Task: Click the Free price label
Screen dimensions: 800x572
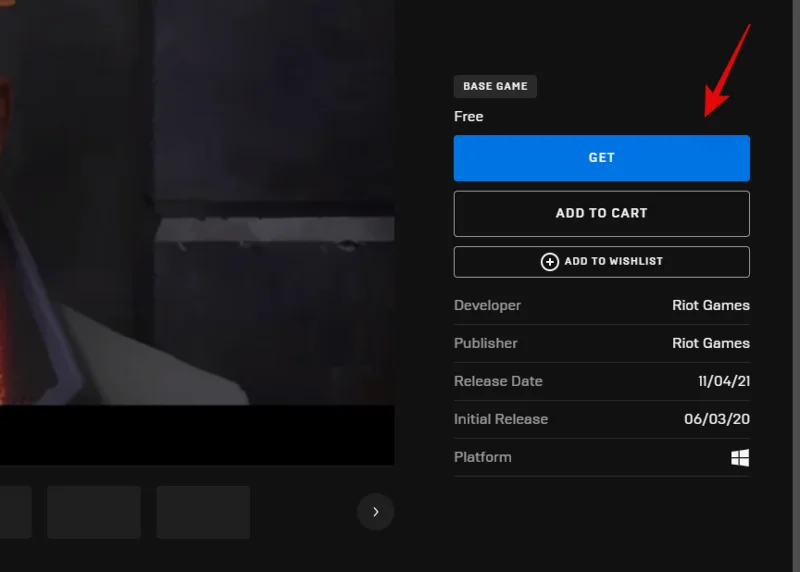Action: coord(468,116)
